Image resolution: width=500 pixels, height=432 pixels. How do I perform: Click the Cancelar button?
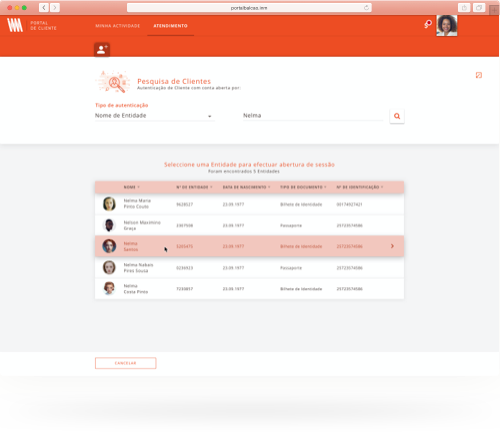[126, 363]
